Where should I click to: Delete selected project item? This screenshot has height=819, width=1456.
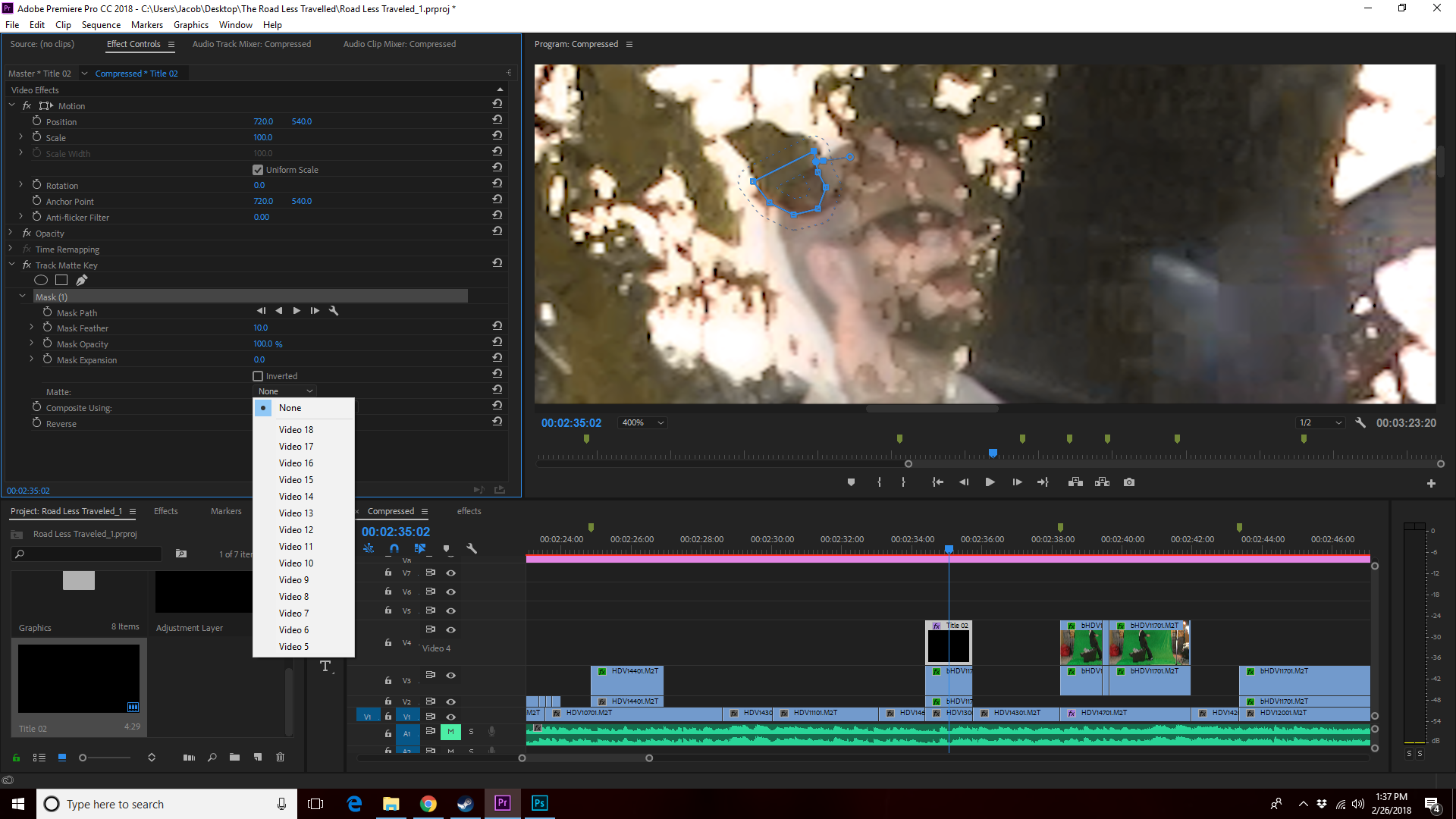[x=280, y=758]
